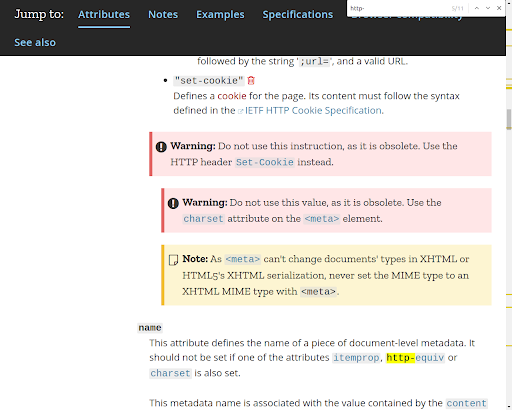The height and width of the screenshot is (410, 512).
Task: Open the highlighted http-equiv link
Action: click(415, 358)
